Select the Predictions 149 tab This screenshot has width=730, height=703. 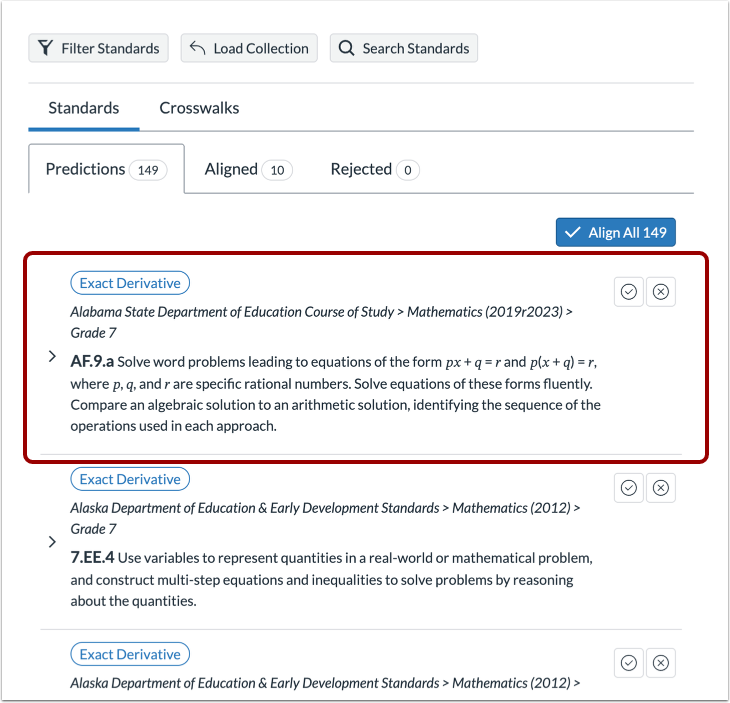(x=106, y=169)
